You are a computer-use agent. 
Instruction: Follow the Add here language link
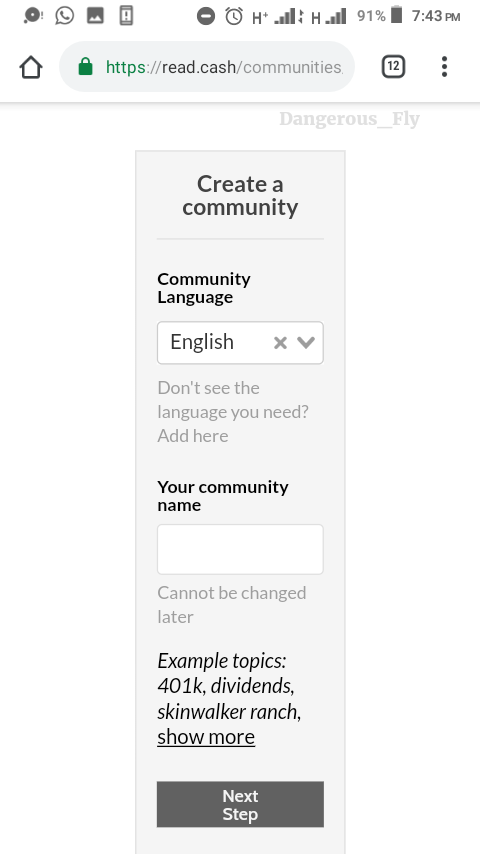pos(193,436)
